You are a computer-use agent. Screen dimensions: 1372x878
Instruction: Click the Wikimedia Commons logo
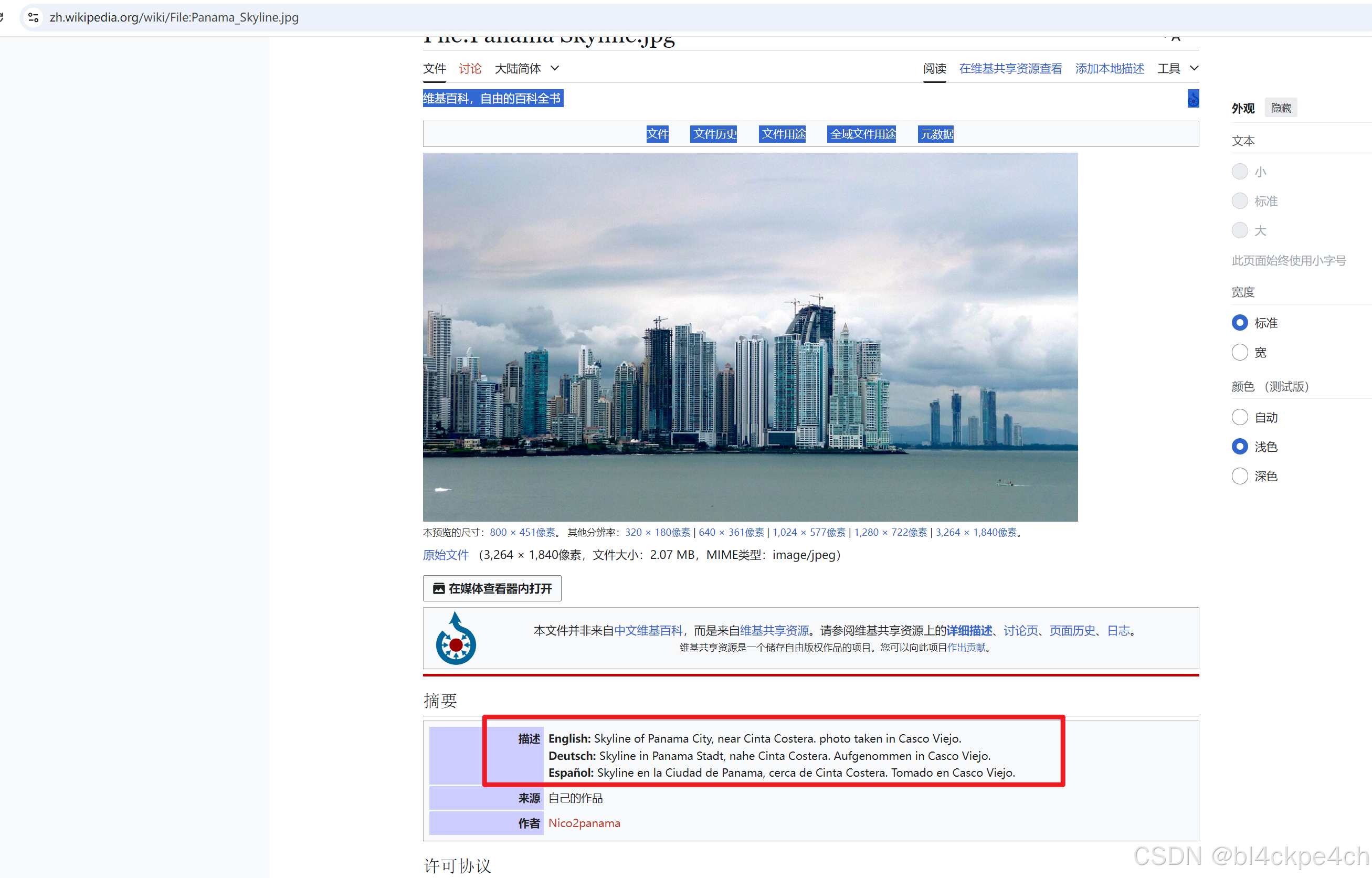[456, 639]
